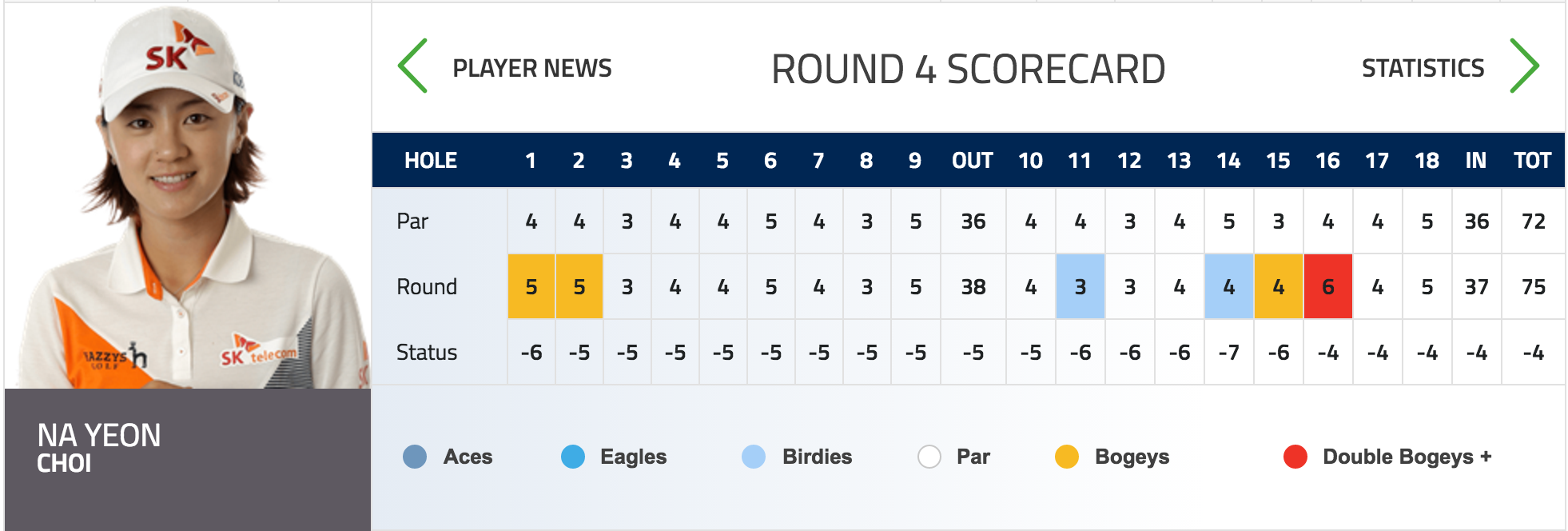The height and width of the screenshot is (531, 1568).
Task: Click the Eagles legend circle
Action: (573, 457)
